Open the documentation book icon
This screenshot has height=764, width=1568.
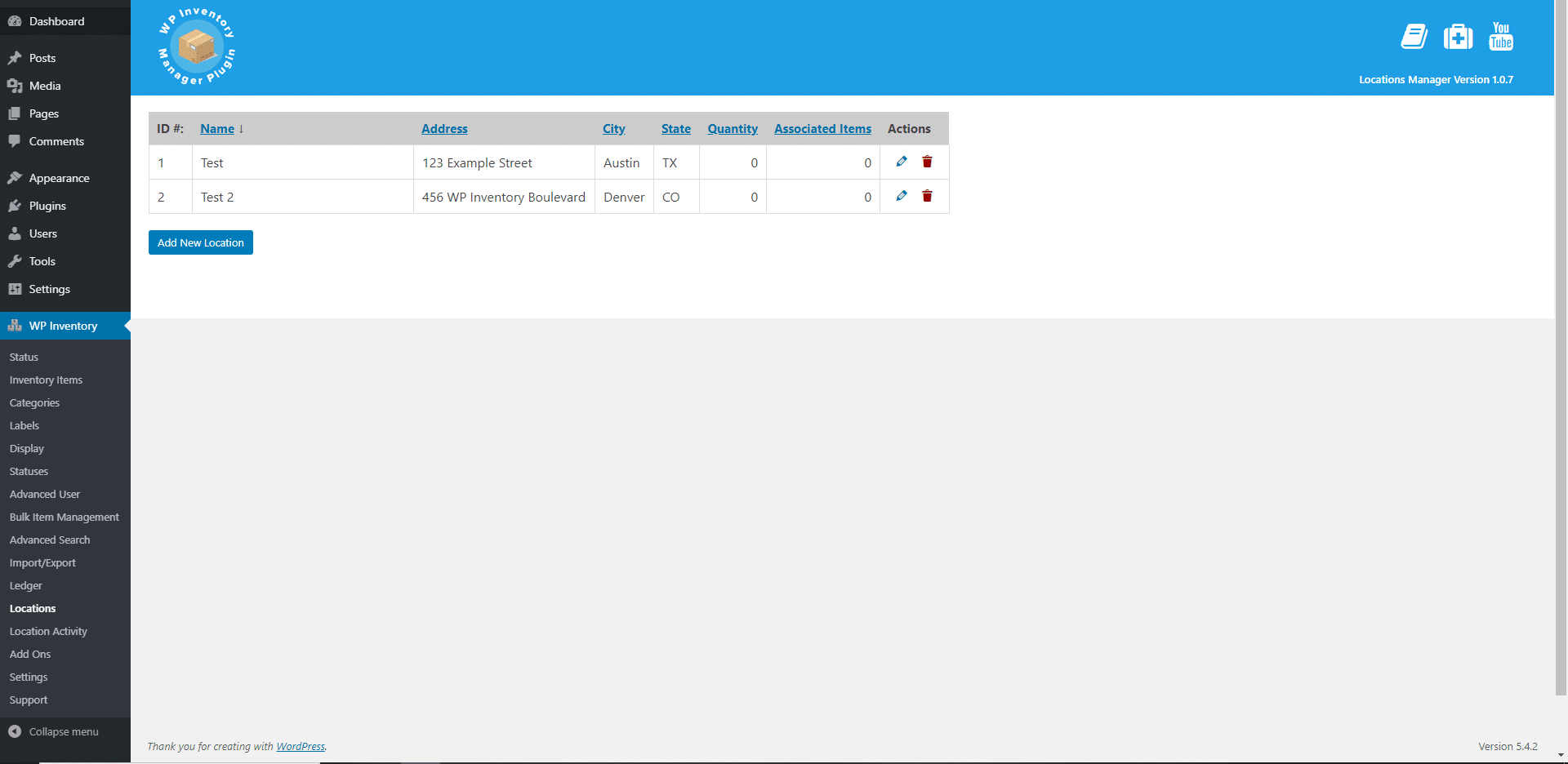click(x=1414, y=37)
